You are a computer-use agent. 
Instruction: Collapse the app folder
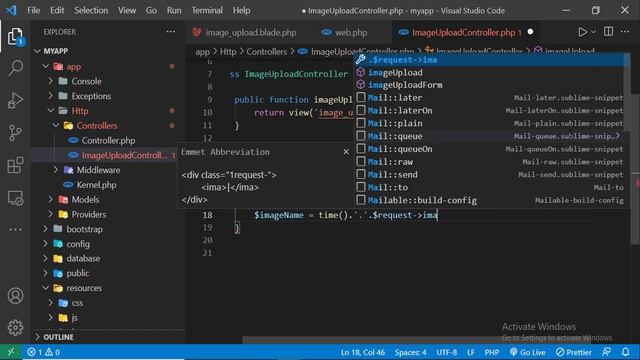(45, 66)
